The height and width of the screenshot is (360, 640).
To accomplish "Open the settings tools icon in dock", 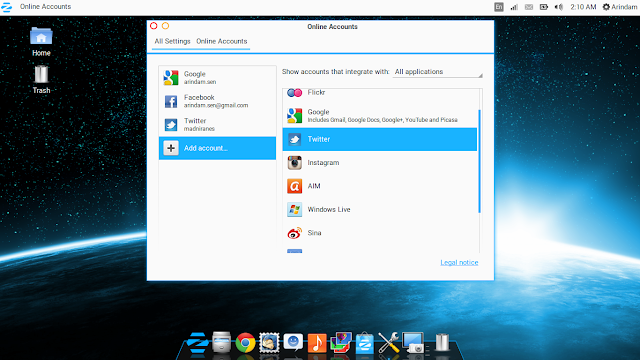I will click(x=388, y=342).
